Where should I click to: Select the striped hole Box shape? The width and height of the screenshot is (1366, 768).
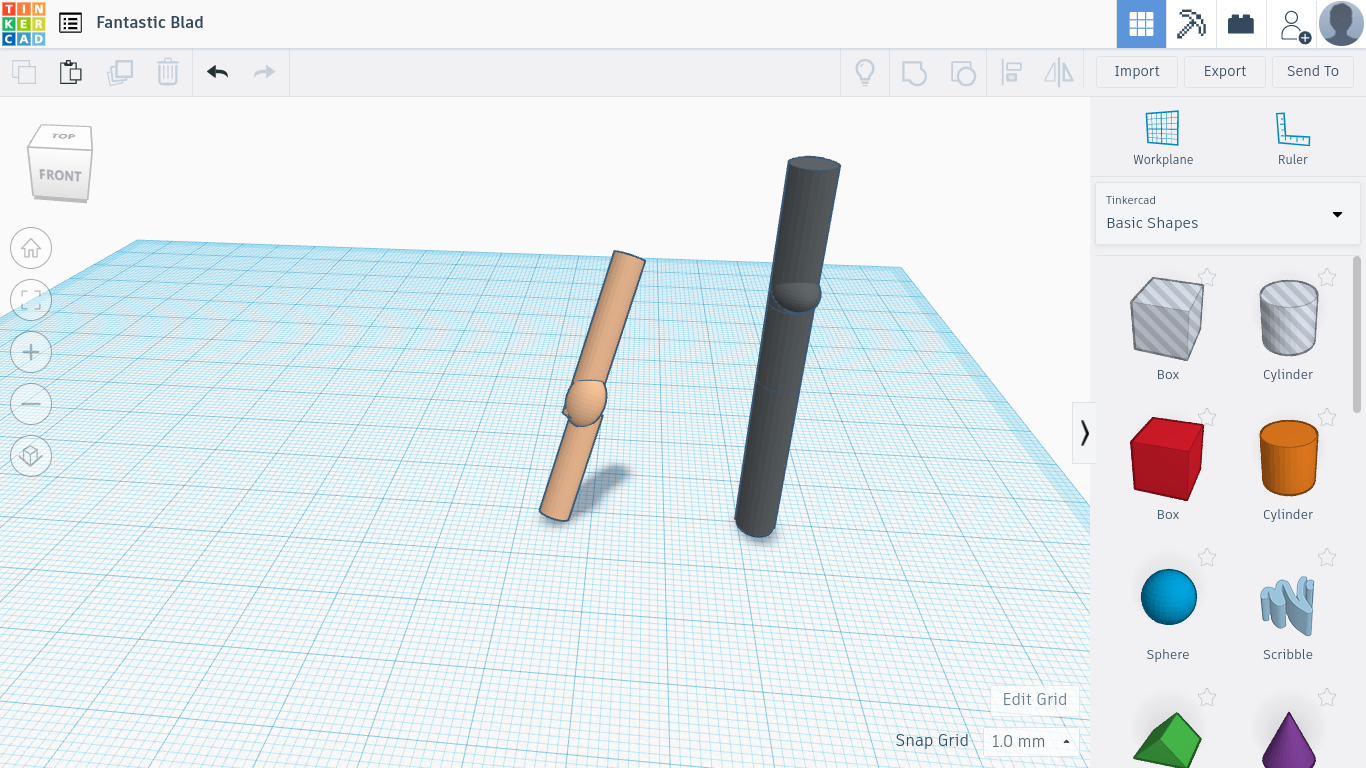pyautogui.click(x=1168, y=318)
